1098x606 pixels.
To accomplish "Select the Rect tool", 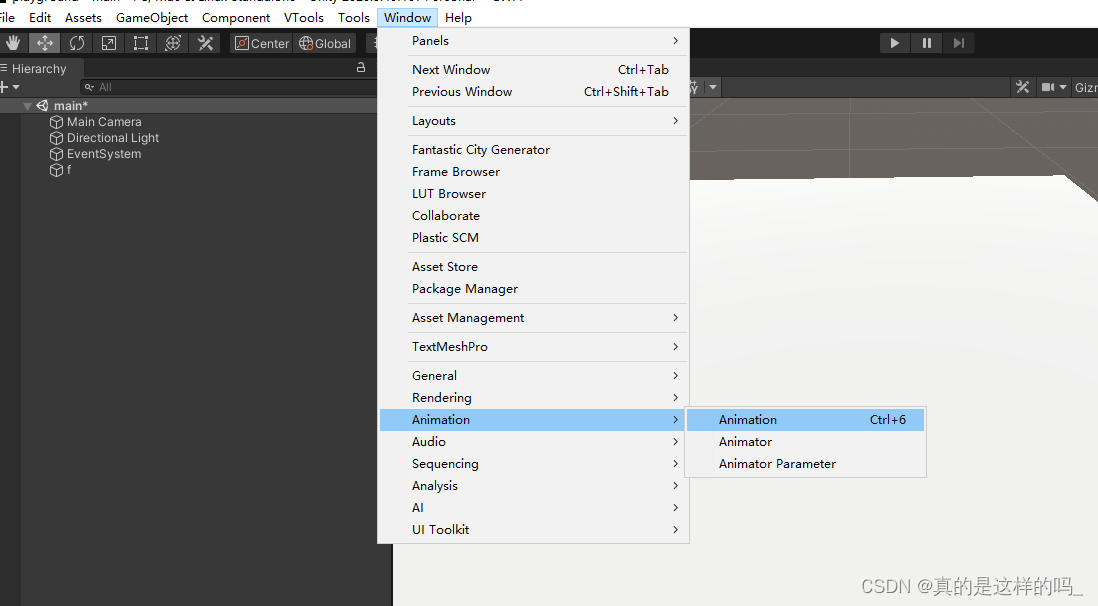I will (141, 43).
